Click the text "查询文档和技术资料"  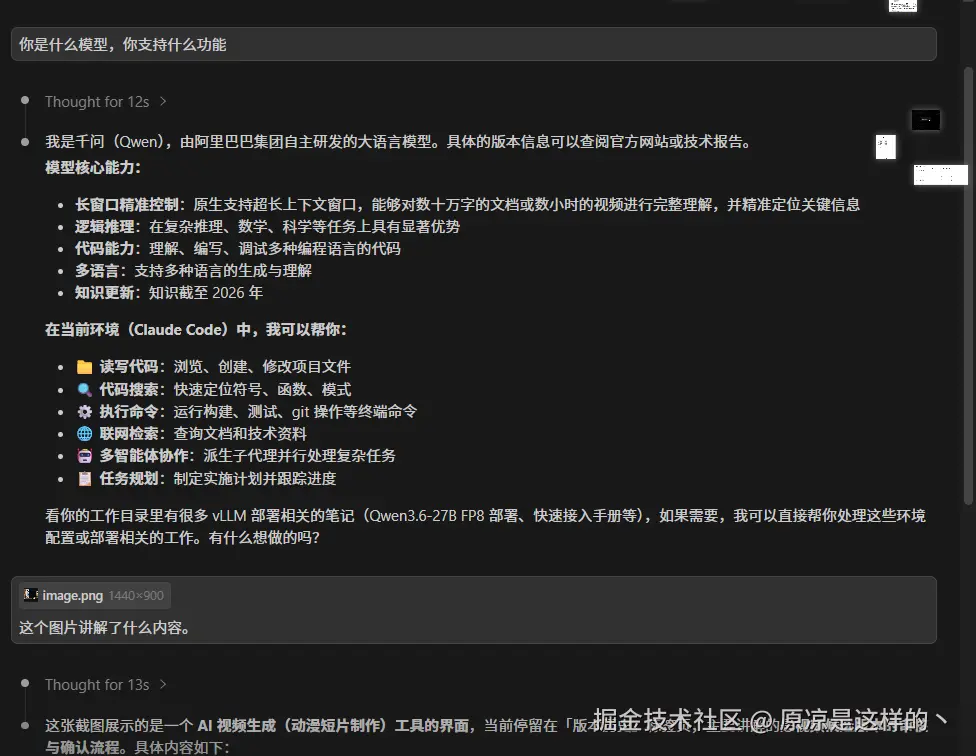coord(240,434)
